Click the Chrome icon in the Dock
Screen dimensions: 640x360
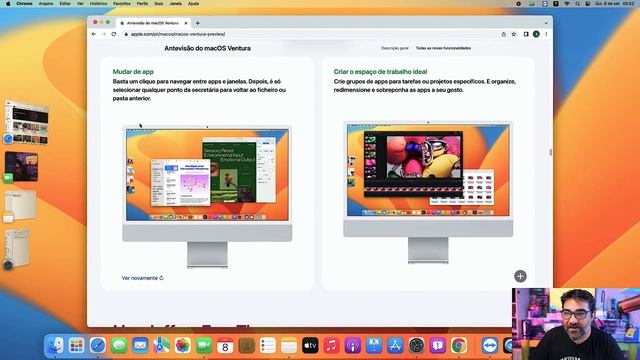point(459,346)
